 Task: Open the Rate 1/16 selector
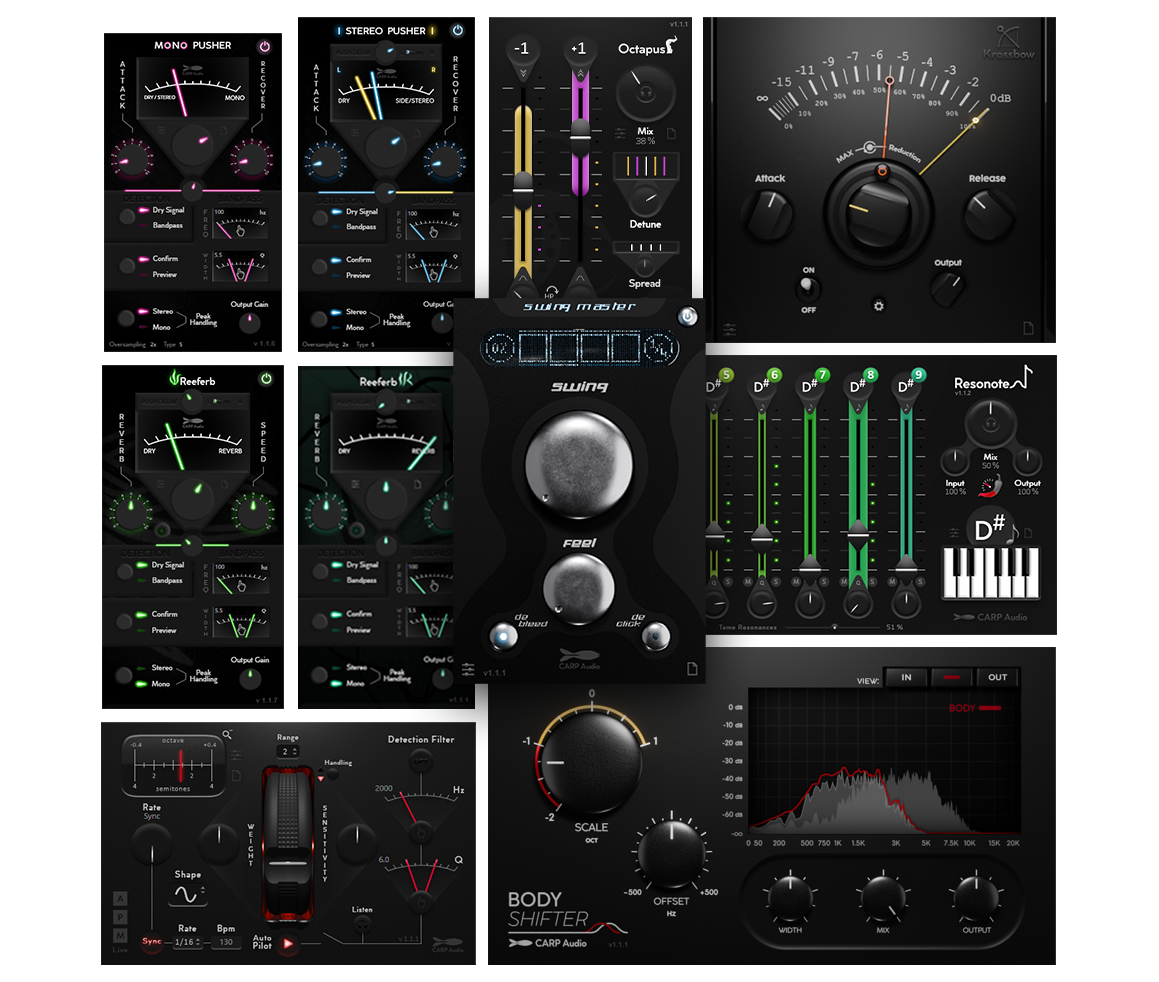[188, 941]
